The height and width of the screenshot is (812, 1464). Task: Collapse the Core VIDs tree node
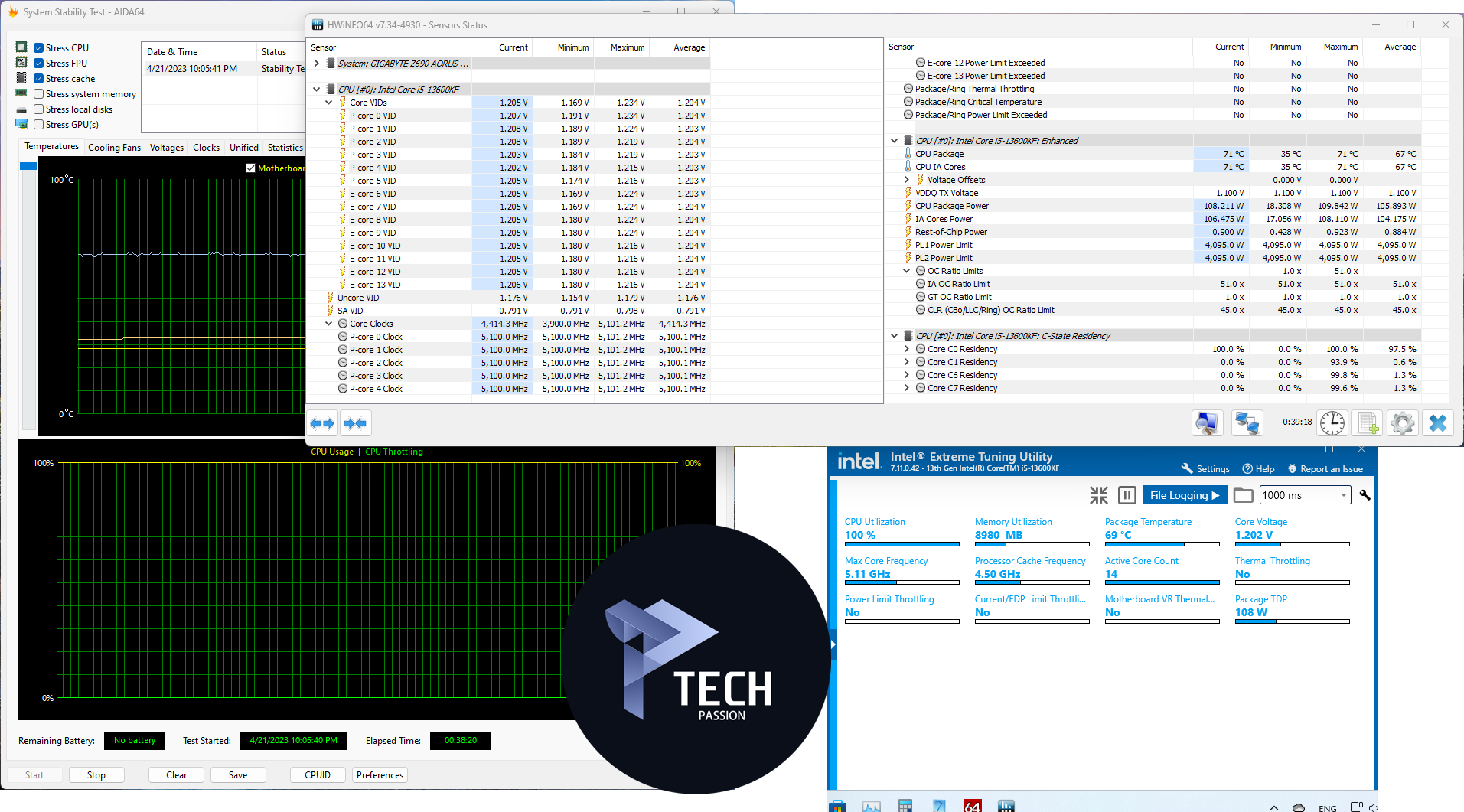329,103
